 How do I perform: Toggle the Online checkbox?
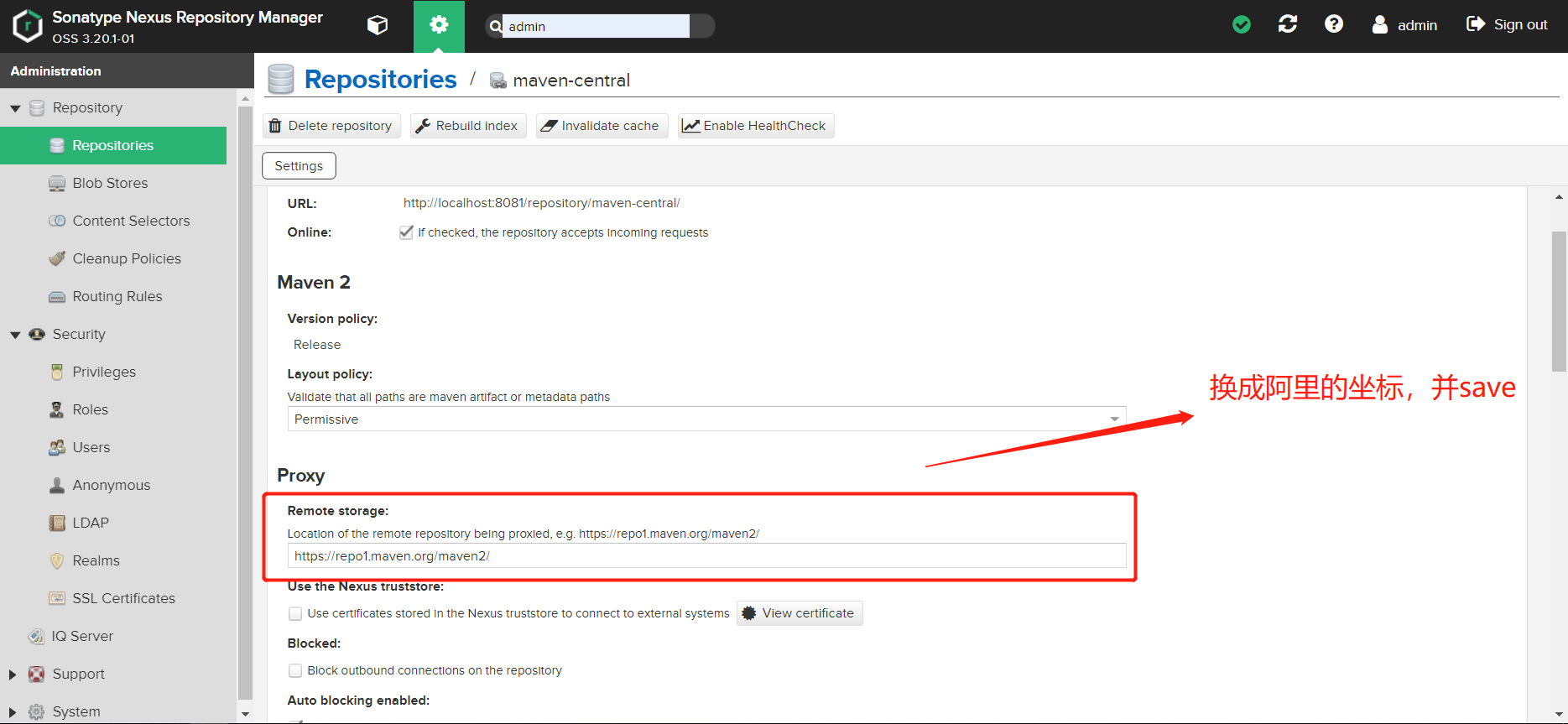(x=406, y=232)
